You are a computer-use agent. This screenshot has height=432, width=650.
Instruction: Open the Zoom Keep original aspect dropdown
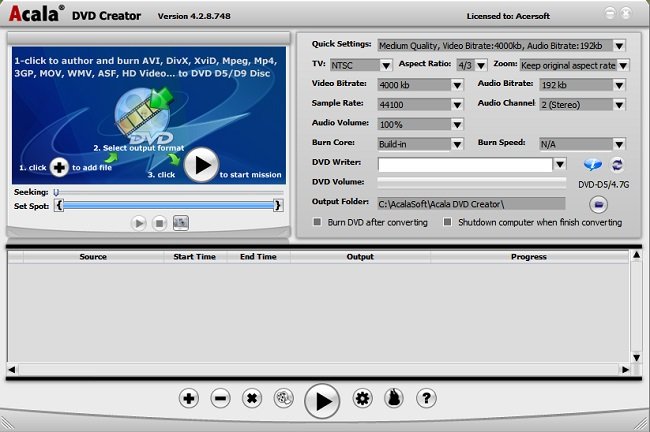(623, 66)
